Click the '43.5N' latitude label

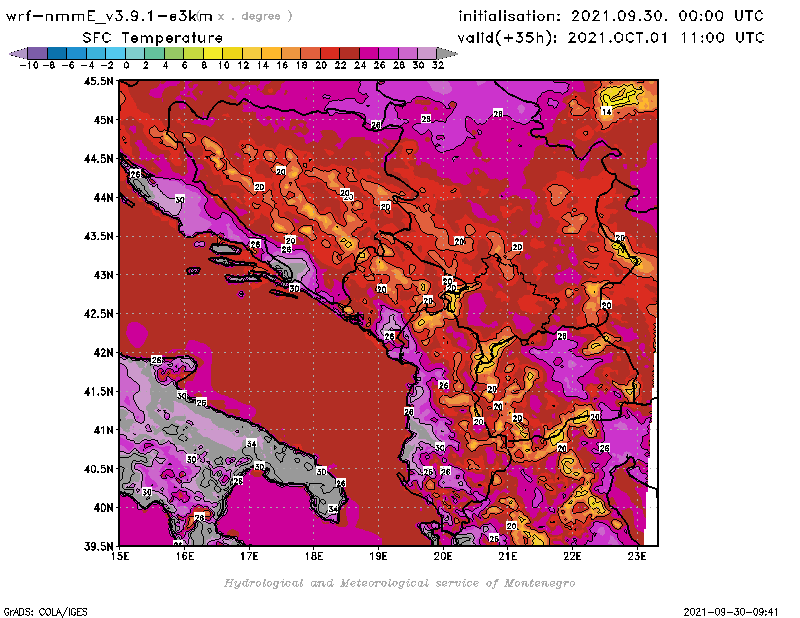point(98,236)
